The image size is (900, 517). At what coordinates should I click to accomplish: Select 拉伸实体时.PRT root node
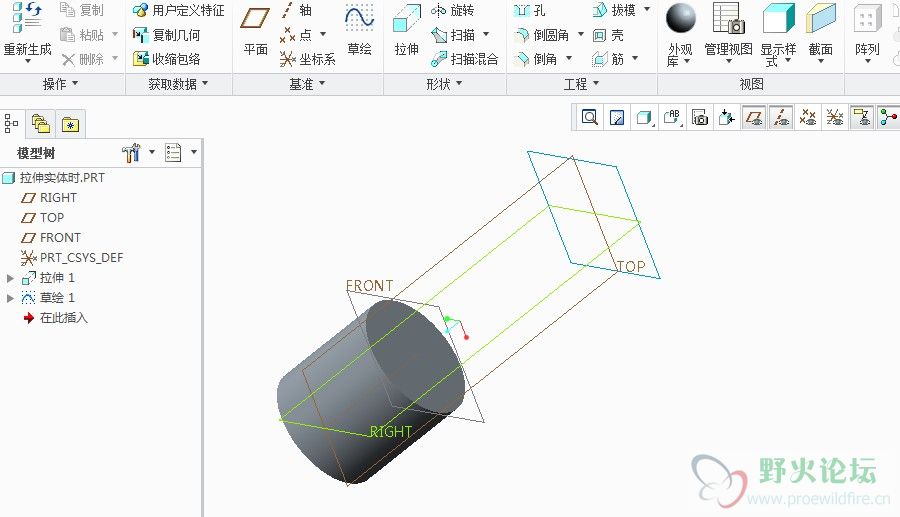(x=54, y=178)
